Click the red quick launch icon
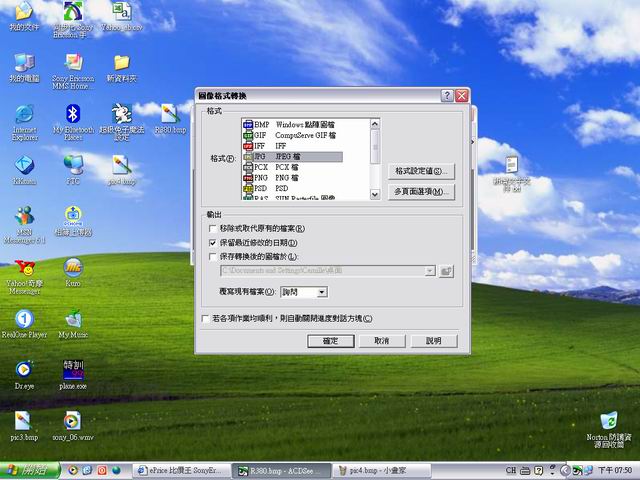This screenshot has height=480, width=640. (102, 471)
